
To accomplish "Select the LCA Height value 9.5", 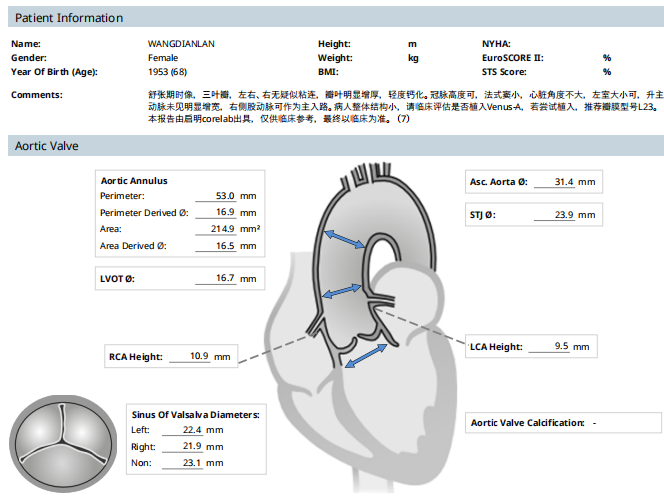I will click(561, 347).
